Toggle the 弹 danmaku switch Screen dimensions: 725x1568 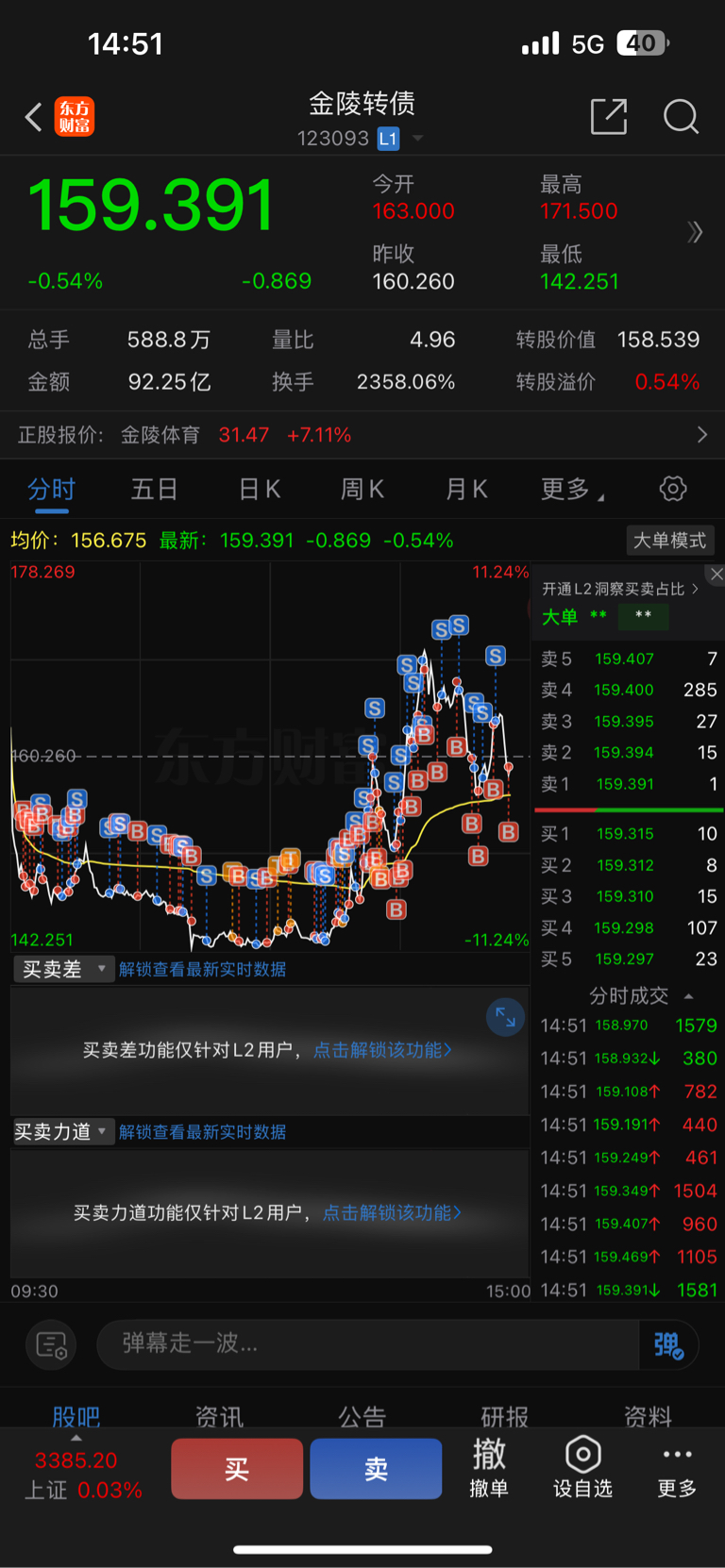[668, 1344]
